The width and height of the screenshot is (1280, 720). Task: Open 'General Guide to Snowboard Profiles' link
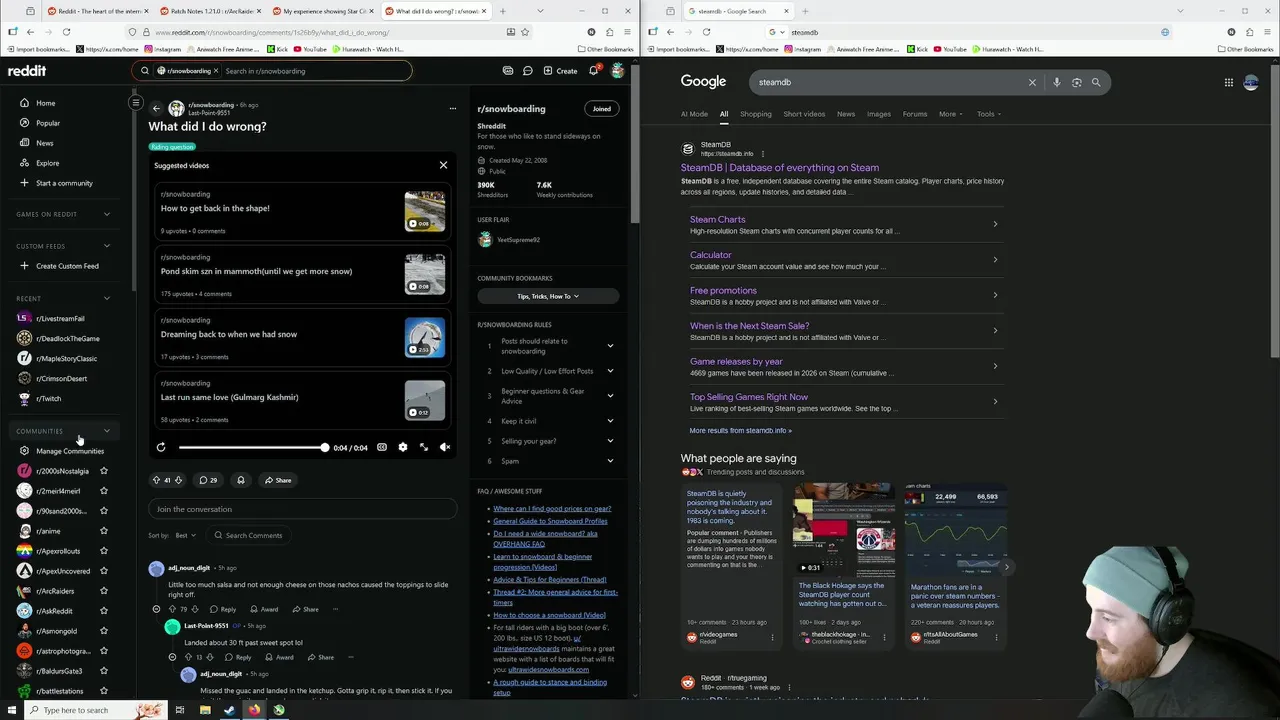pos(550,521)
